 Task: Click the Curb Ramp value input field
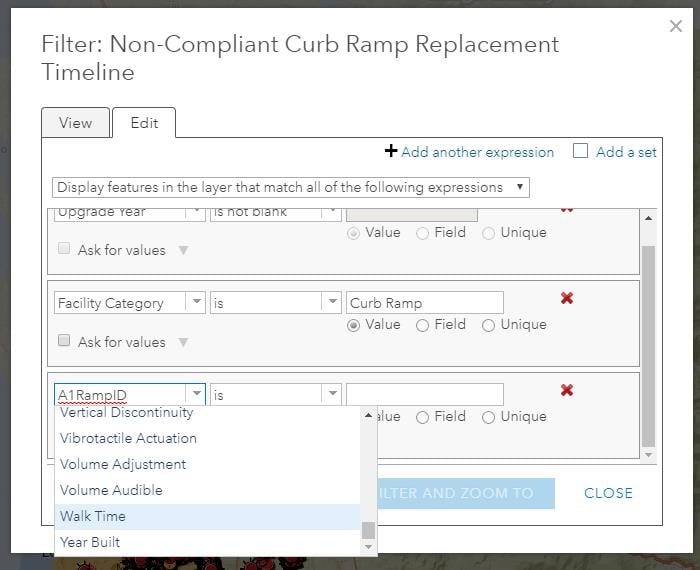point(425,303)
